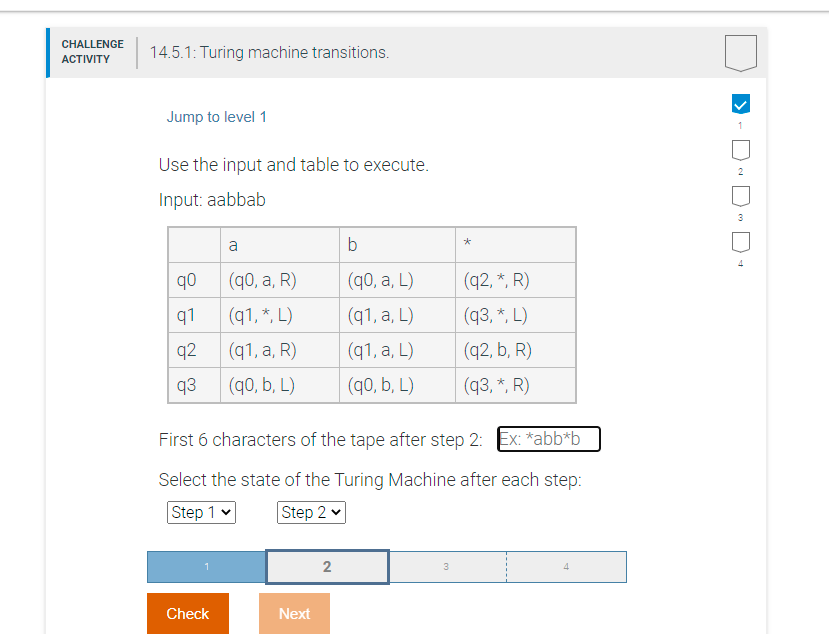The image size is (829, 634).
Task: Select segment 1 of the progress bar
Action: pos(205,566)
